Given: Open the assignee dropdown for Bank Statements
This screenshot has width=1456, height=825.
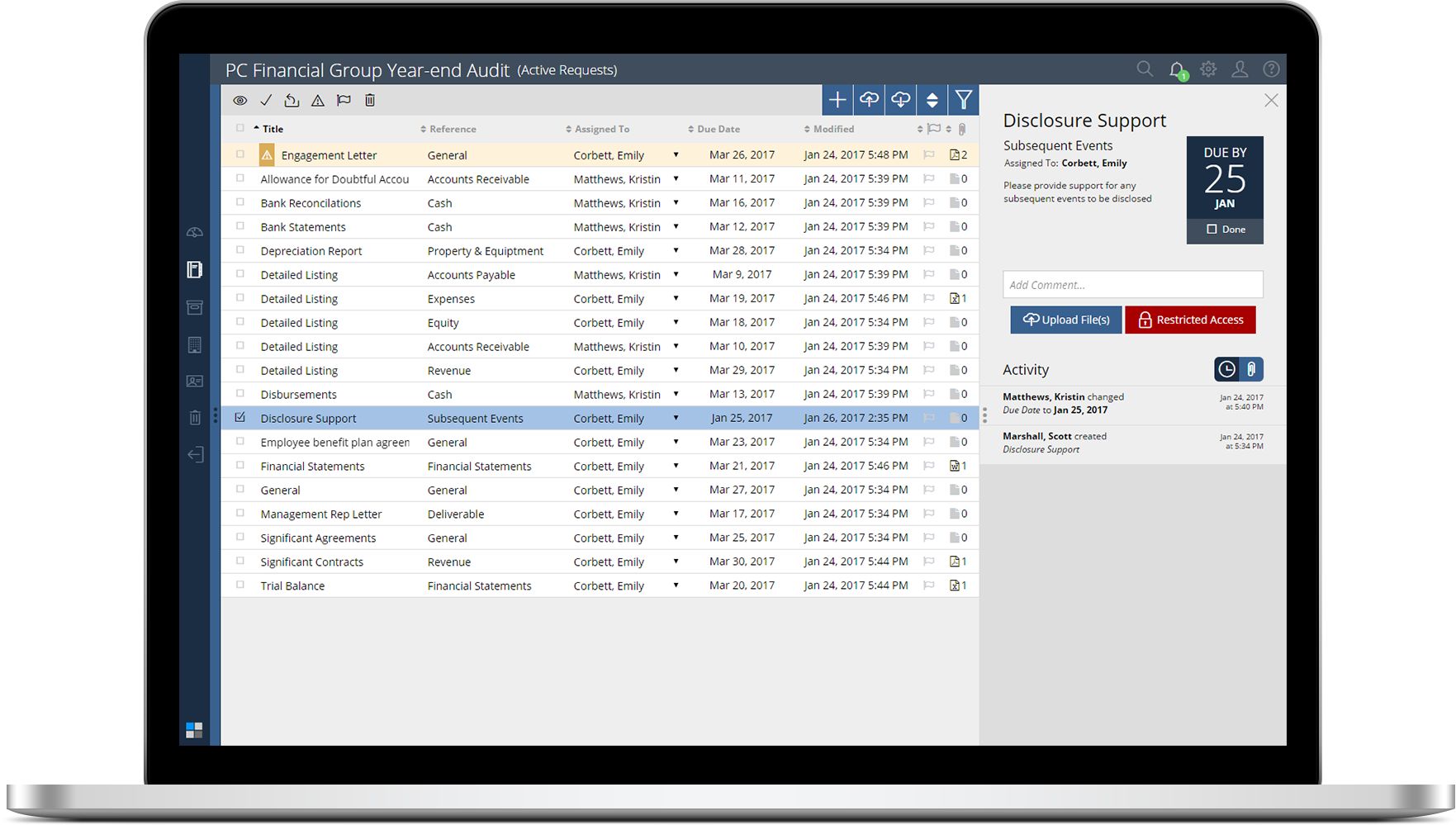Looking at the screenshot, I should 677,226.
